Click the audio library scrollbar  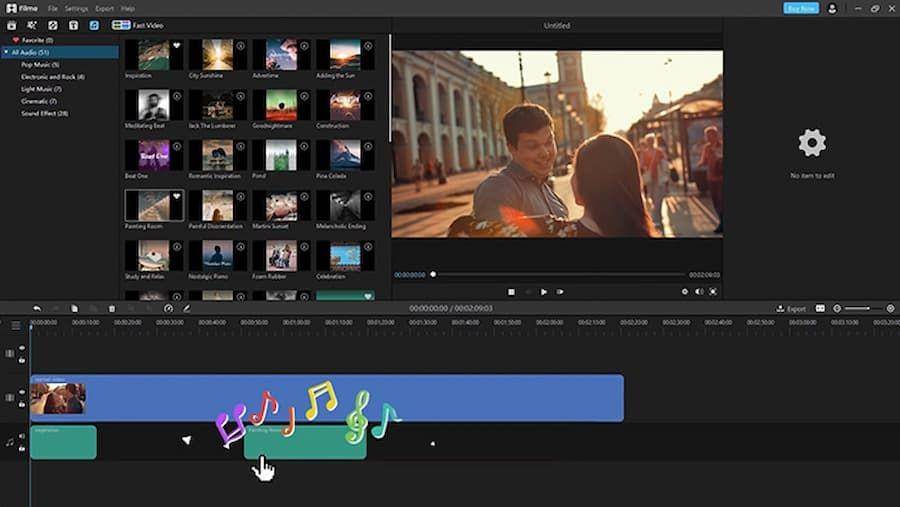(390, 89)
